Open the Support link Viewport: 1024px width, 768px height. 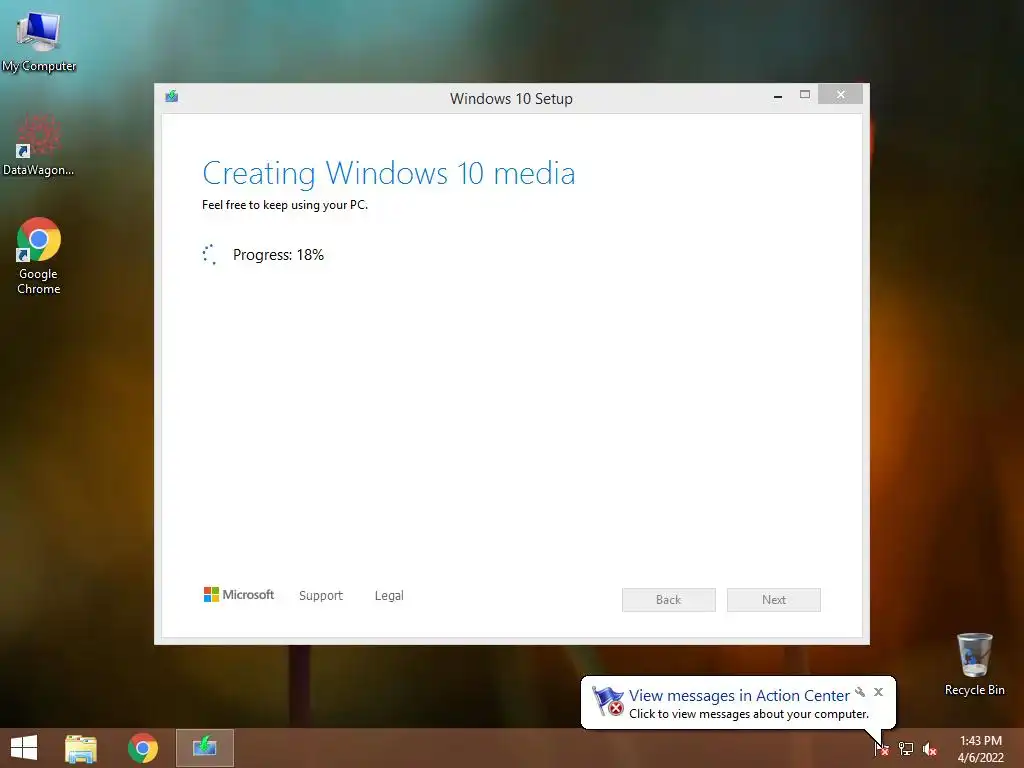[x=321, y=596]
